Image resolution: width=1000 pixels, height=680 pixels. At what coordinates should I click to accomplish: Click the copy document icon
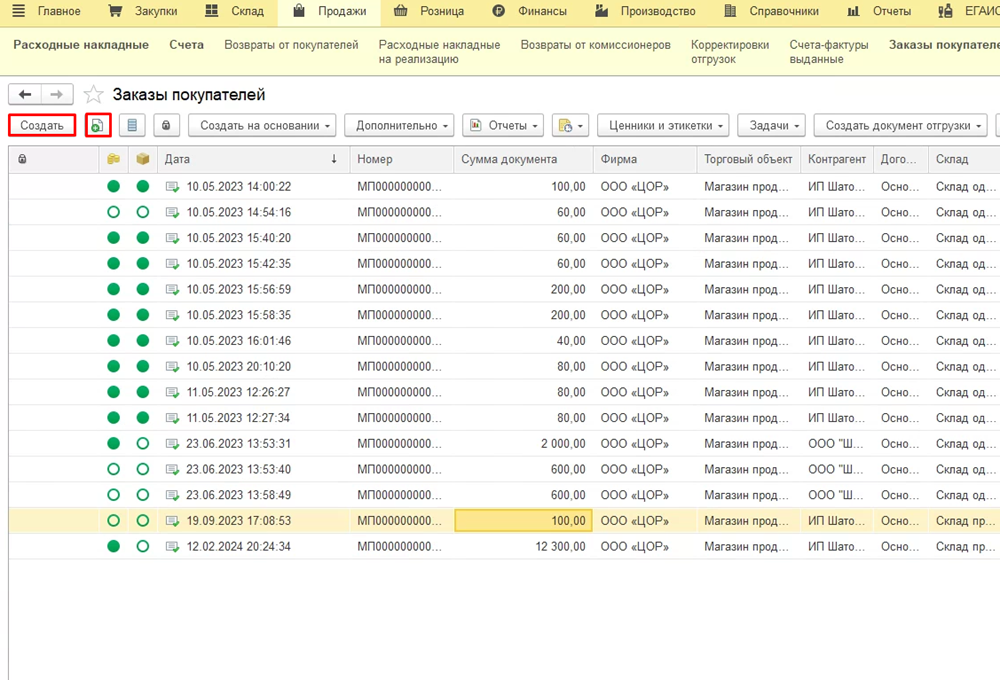(98, 126)
